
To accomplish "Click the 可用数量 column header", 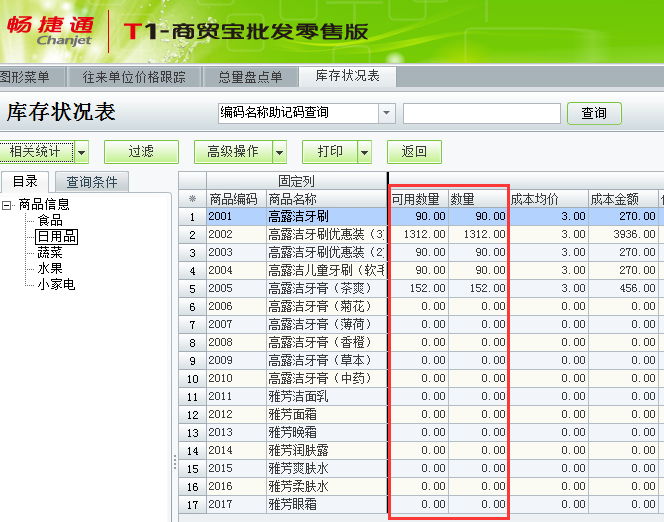I will (x=418, y=199).
